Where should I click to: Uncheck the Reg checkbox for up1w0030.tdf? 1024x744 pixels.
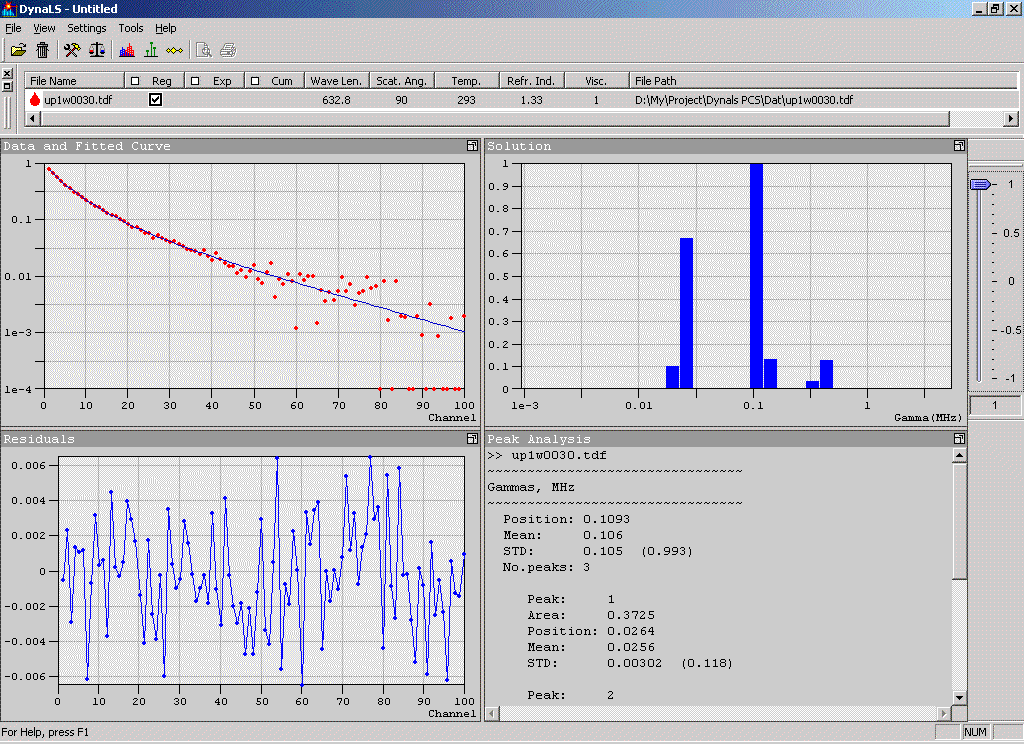coord(155,100)
